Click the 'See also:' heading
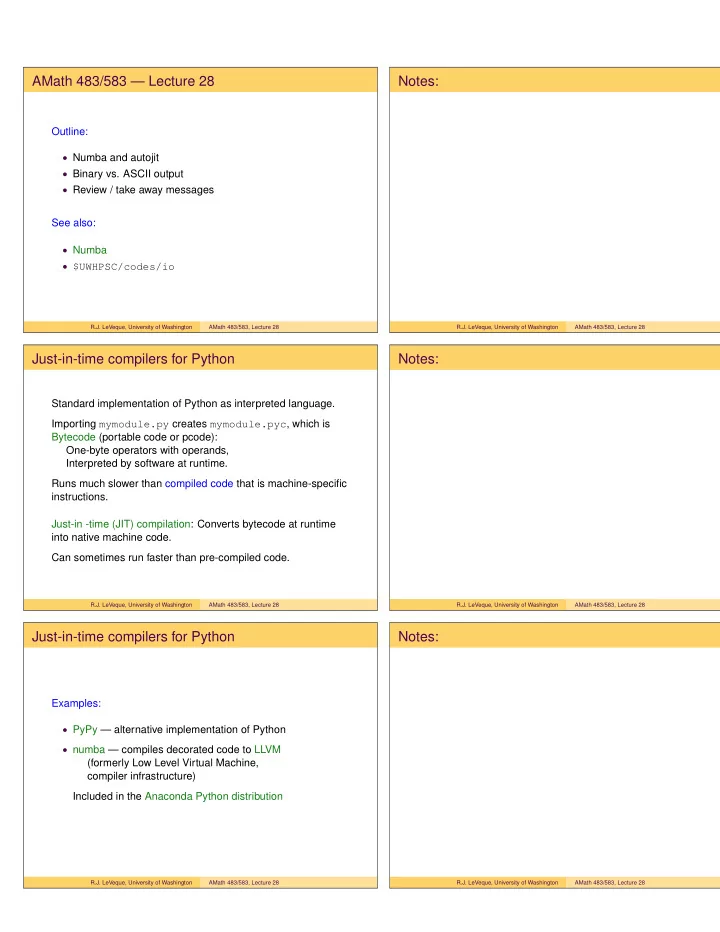The height and width of the screenshot is (932, 720). (73, 223)
